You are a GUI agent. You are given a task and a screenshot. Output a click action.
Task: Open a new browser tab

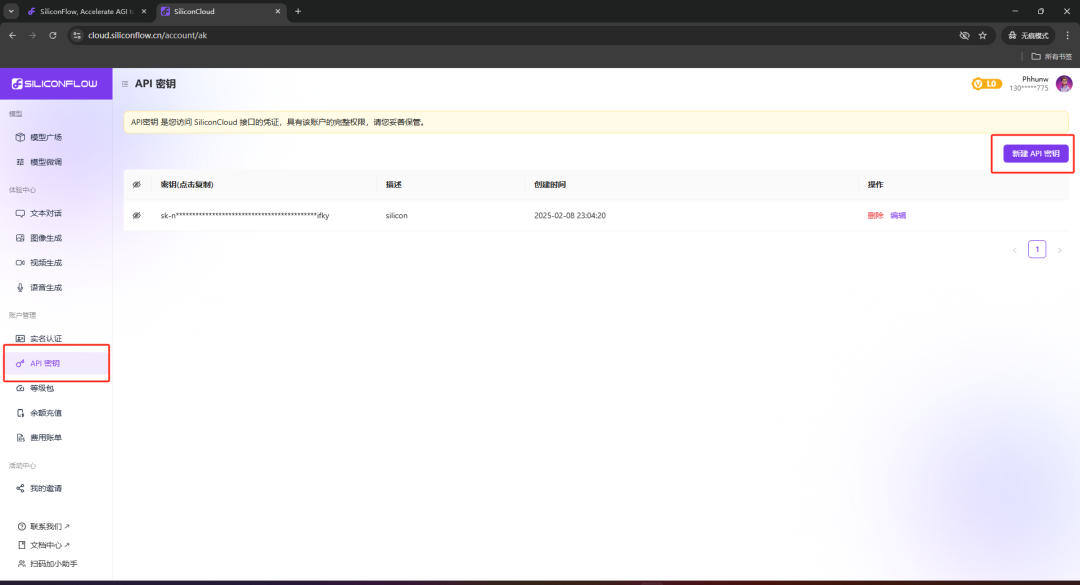(x=298, y=11)
